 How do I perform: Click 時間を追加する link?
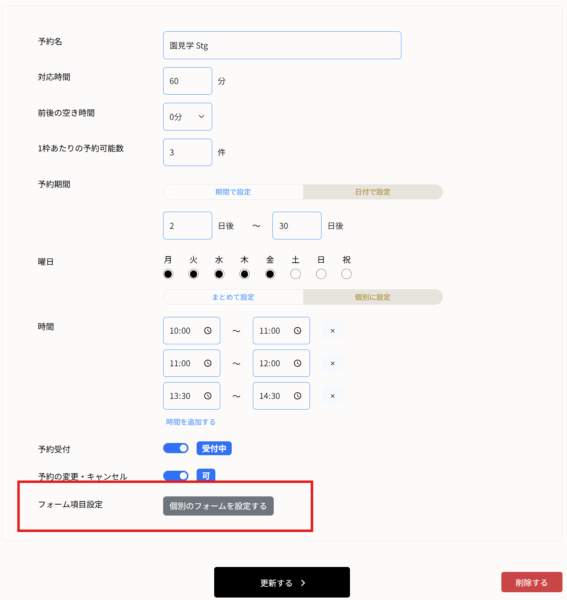point(191,422)
